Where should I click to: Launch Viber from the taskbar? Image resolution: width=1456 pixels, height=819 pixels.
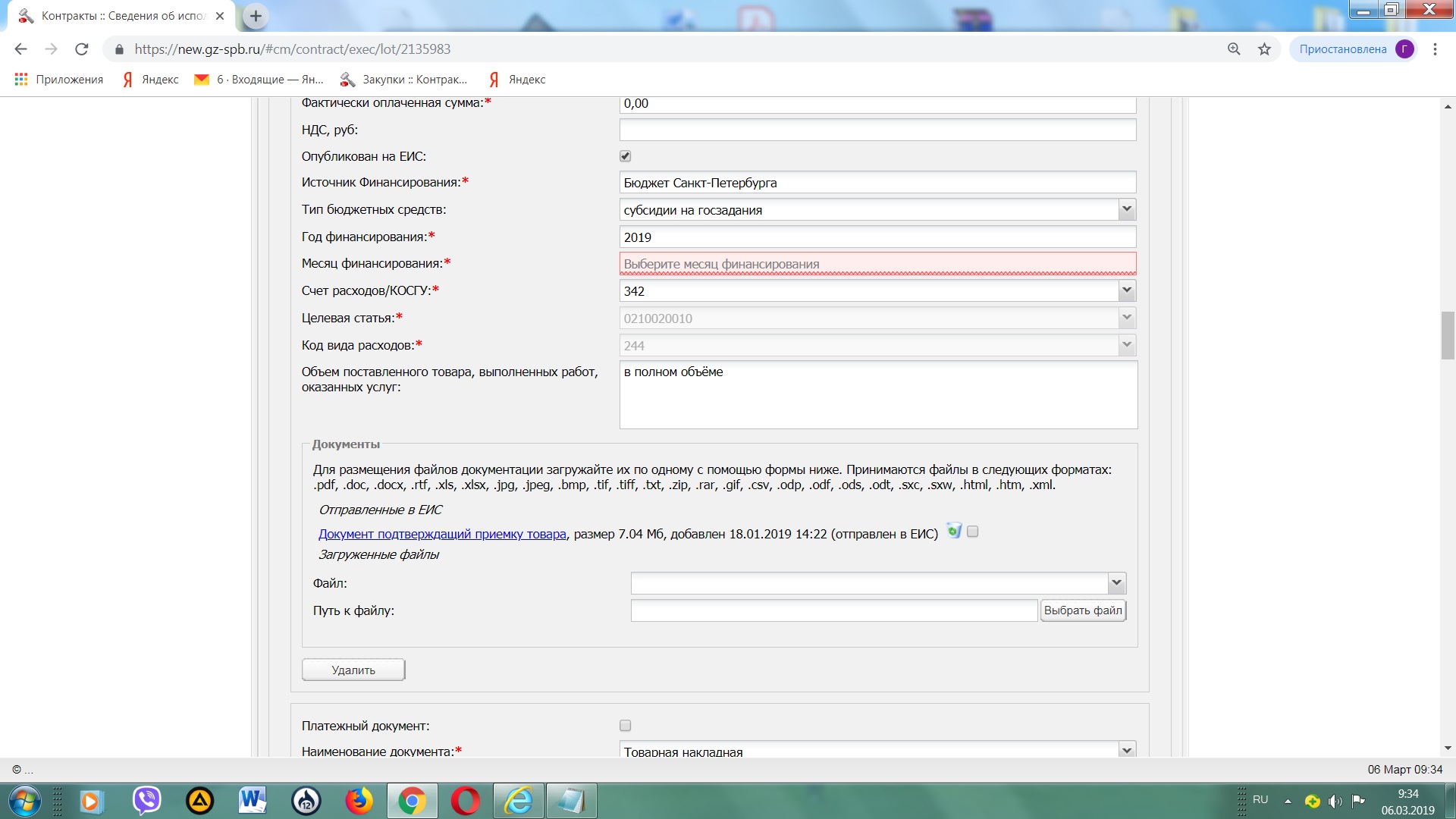[x=146, y=801]
